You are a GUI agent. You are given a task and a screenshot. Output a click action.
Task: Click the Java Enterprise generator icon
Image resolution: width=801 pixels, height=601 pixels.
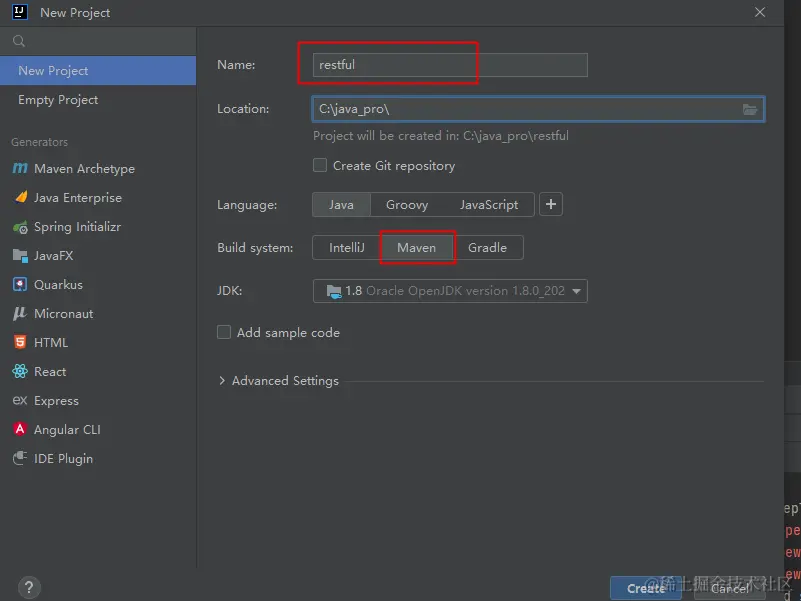coord(20,197)
